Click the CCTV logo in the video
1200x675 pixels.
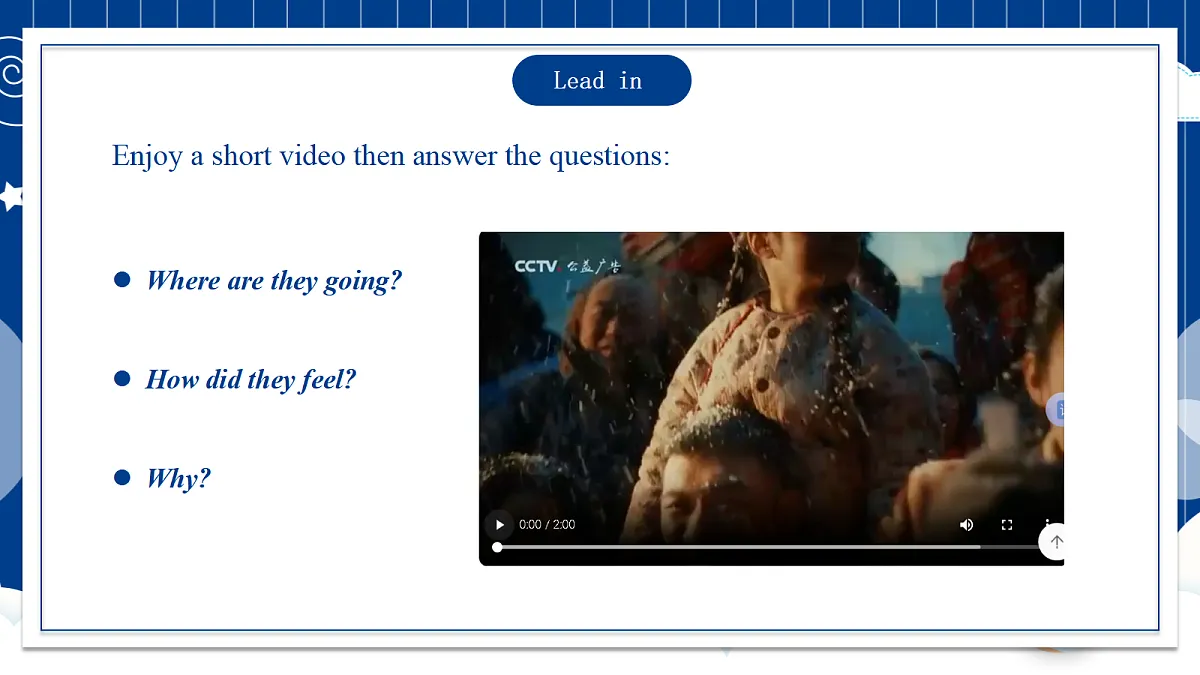point(535,266)
